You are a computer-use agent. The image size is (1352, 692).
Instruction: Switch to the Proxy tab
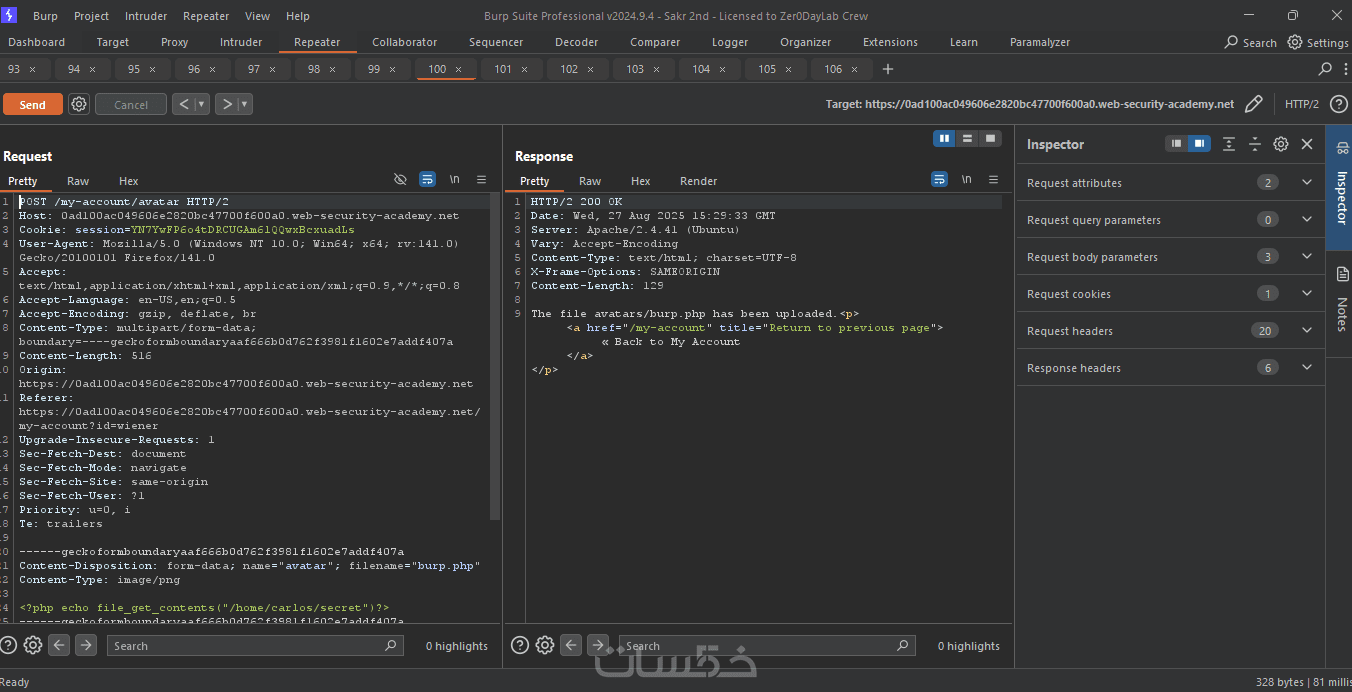pyautogui.click(x=175, y=42)
